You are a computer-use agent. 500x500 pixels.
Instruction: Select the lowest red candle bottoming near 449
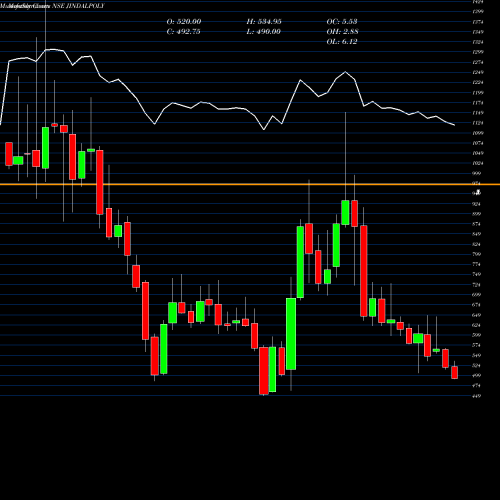click(264, 371)
